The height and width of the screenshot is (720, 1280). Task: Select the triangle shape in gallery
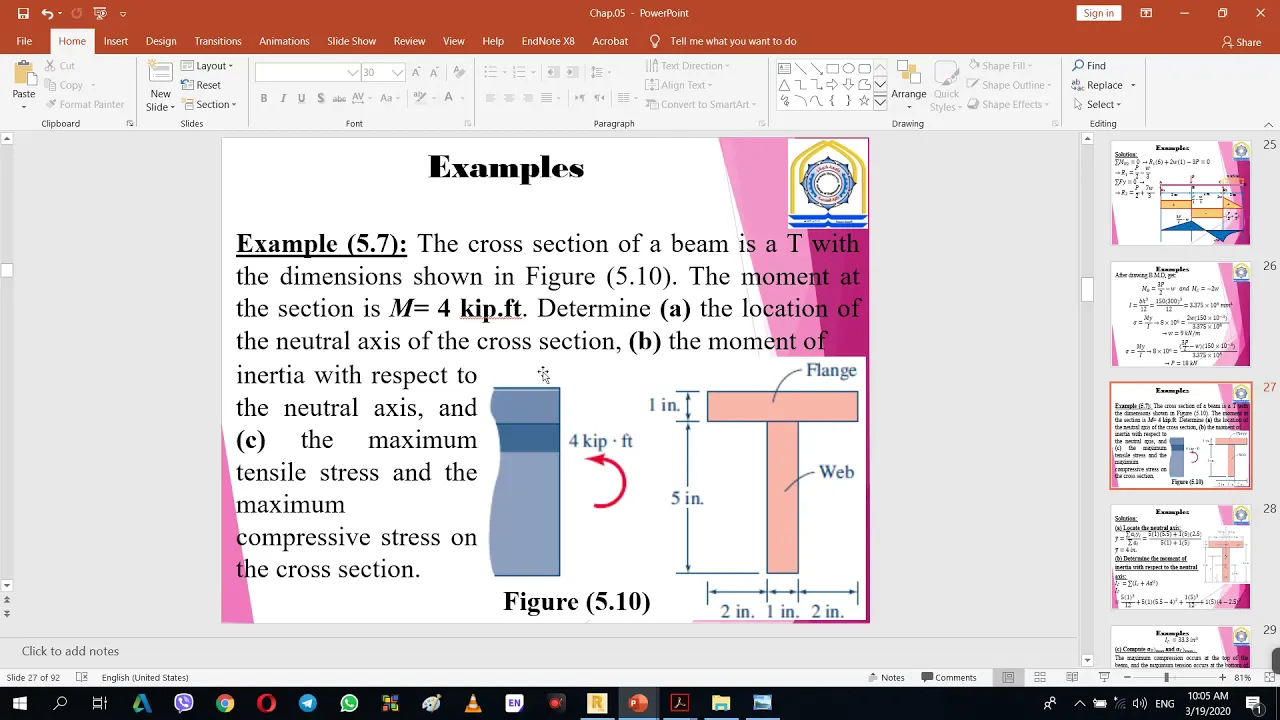[x=785, y=85]
